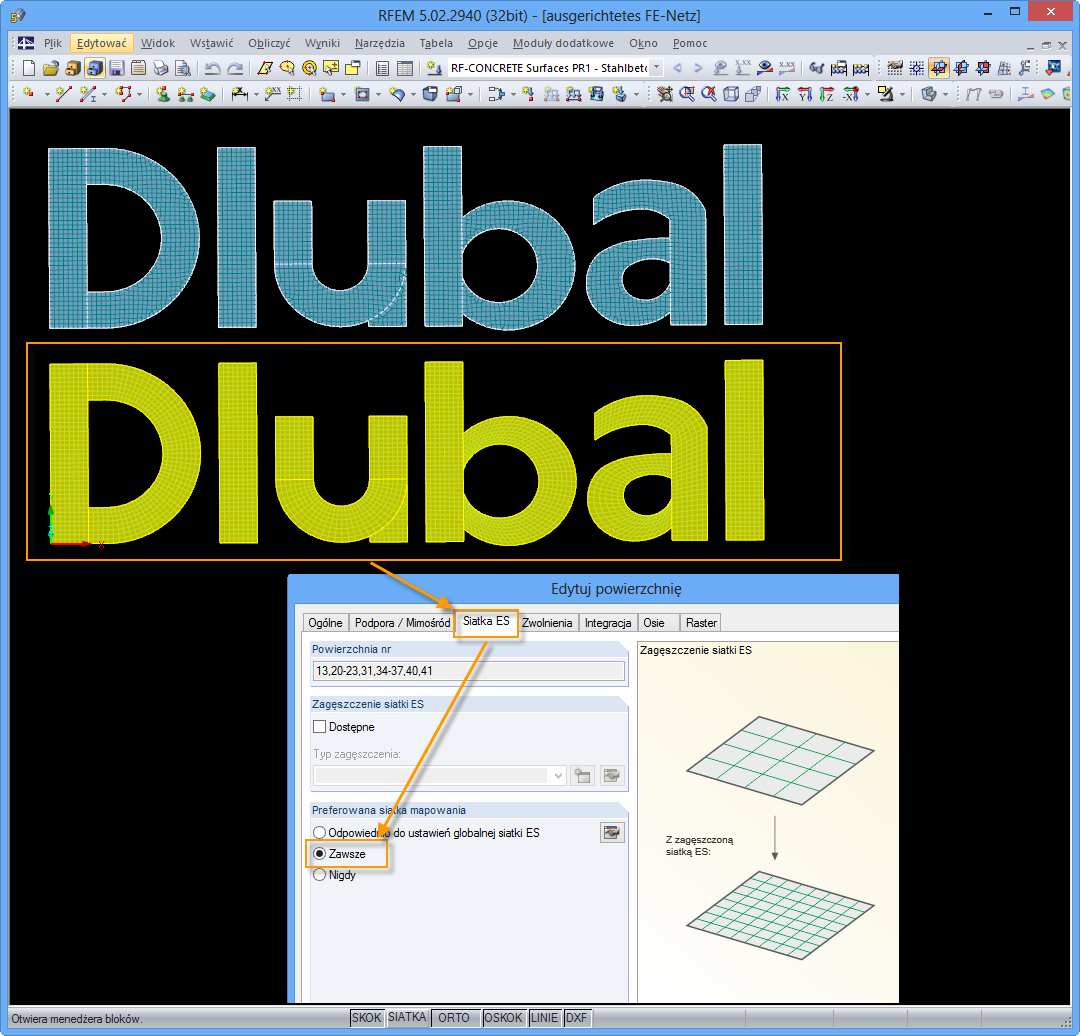Viewport: 1080px width, 1036px height.
Task: Expand the New Surface dropdown arrow
Action: click(342, 94)
